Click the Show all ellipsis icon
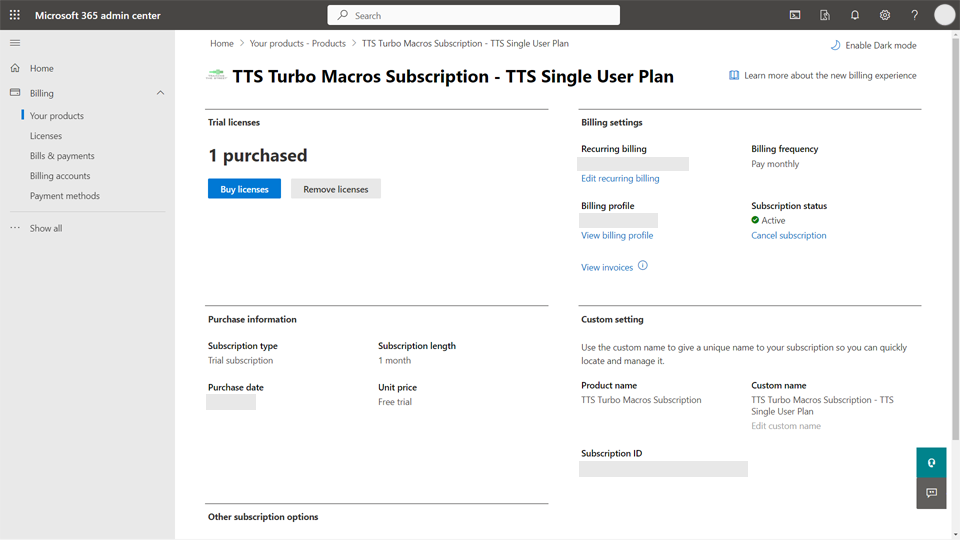This screenshot has height=540, width=960. 15,228
